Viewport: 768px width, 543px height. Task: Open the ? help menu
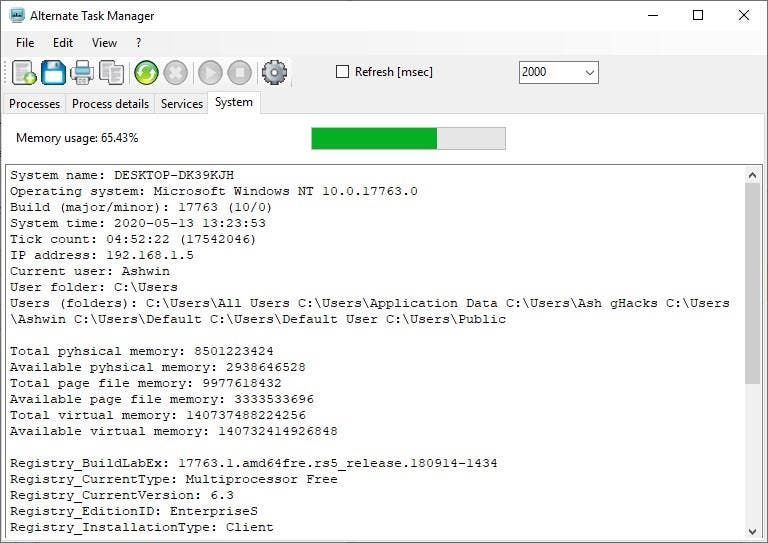coord(139,43)
